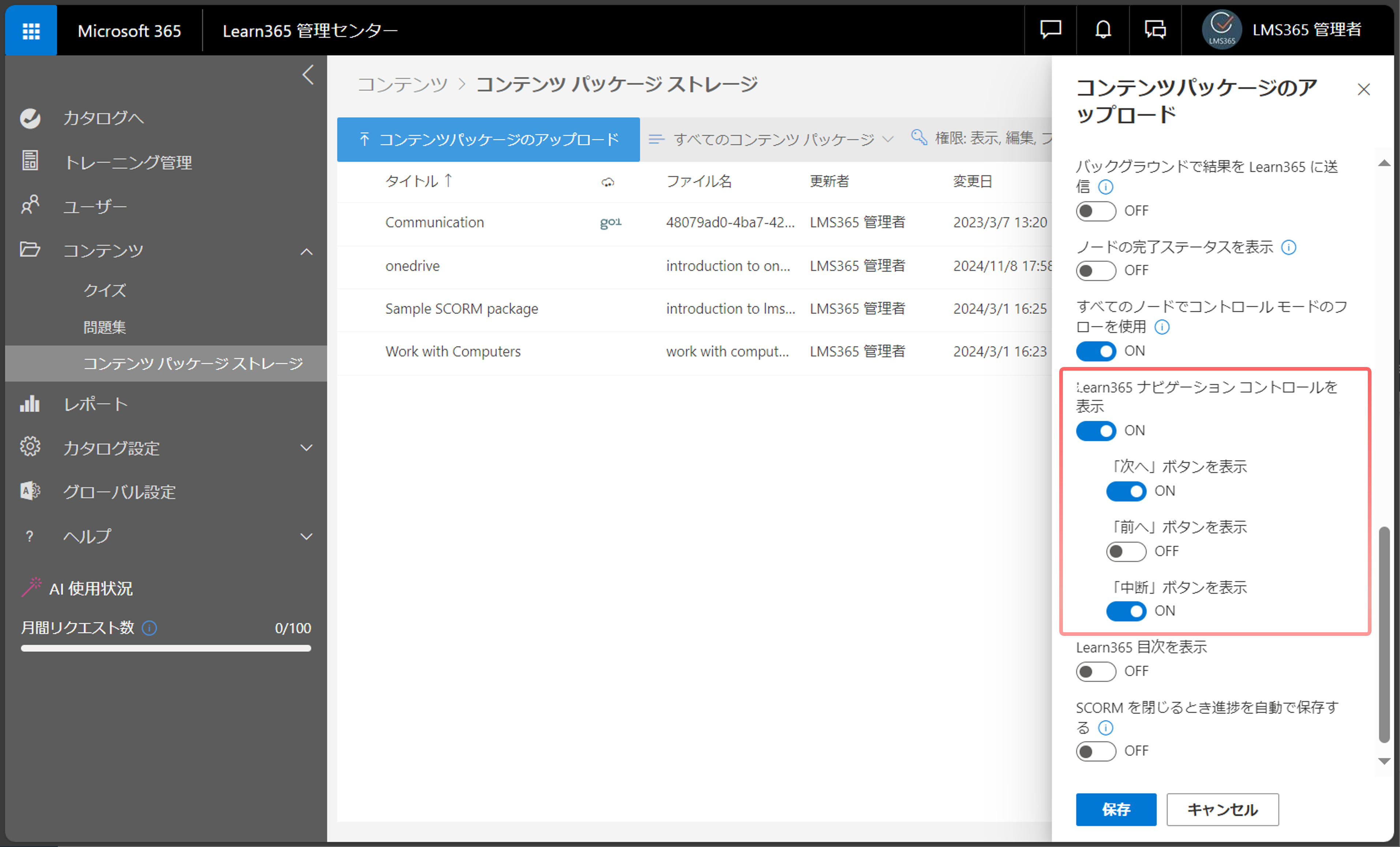This screenshot has height=847, width=1400.
Task: Click Learn365 管理センター header title
Action: pos(310,30)
